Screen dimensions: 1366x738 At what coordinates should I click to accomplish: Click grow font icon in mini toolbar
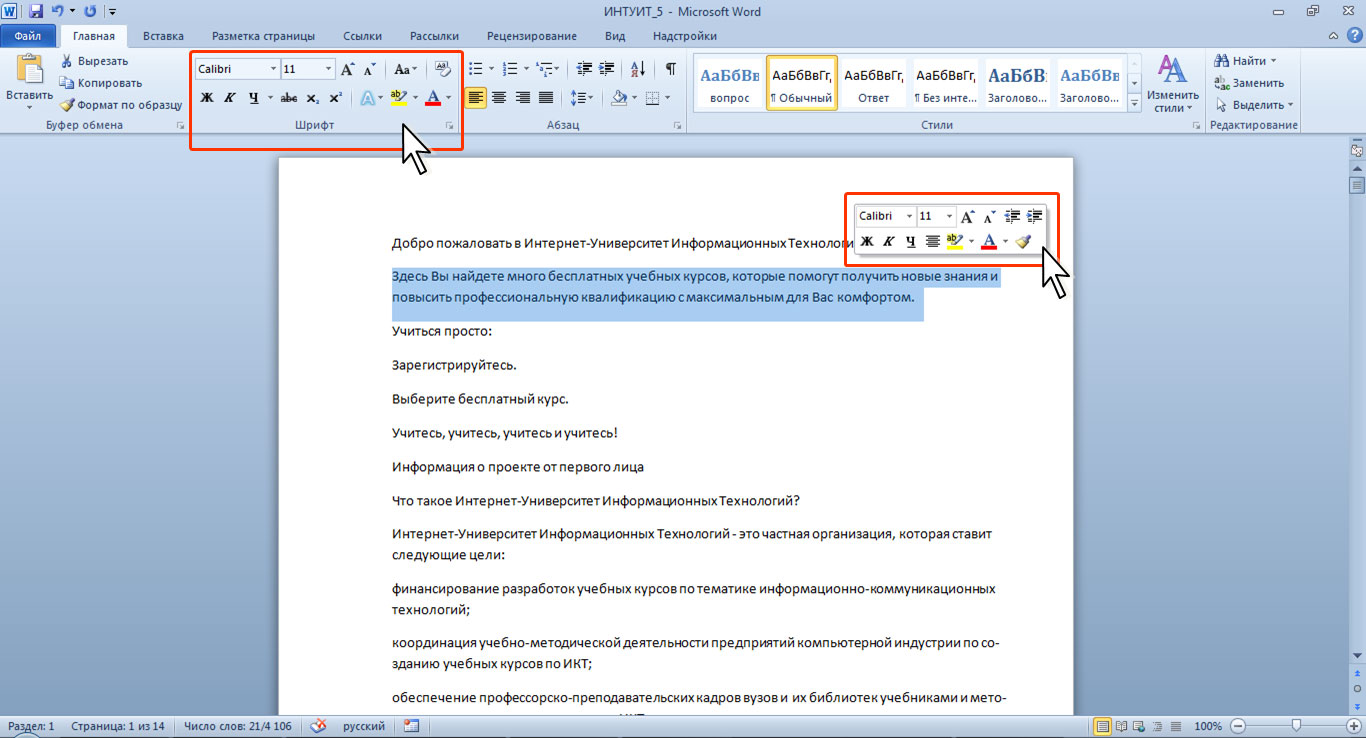click(x=967, y=216)
